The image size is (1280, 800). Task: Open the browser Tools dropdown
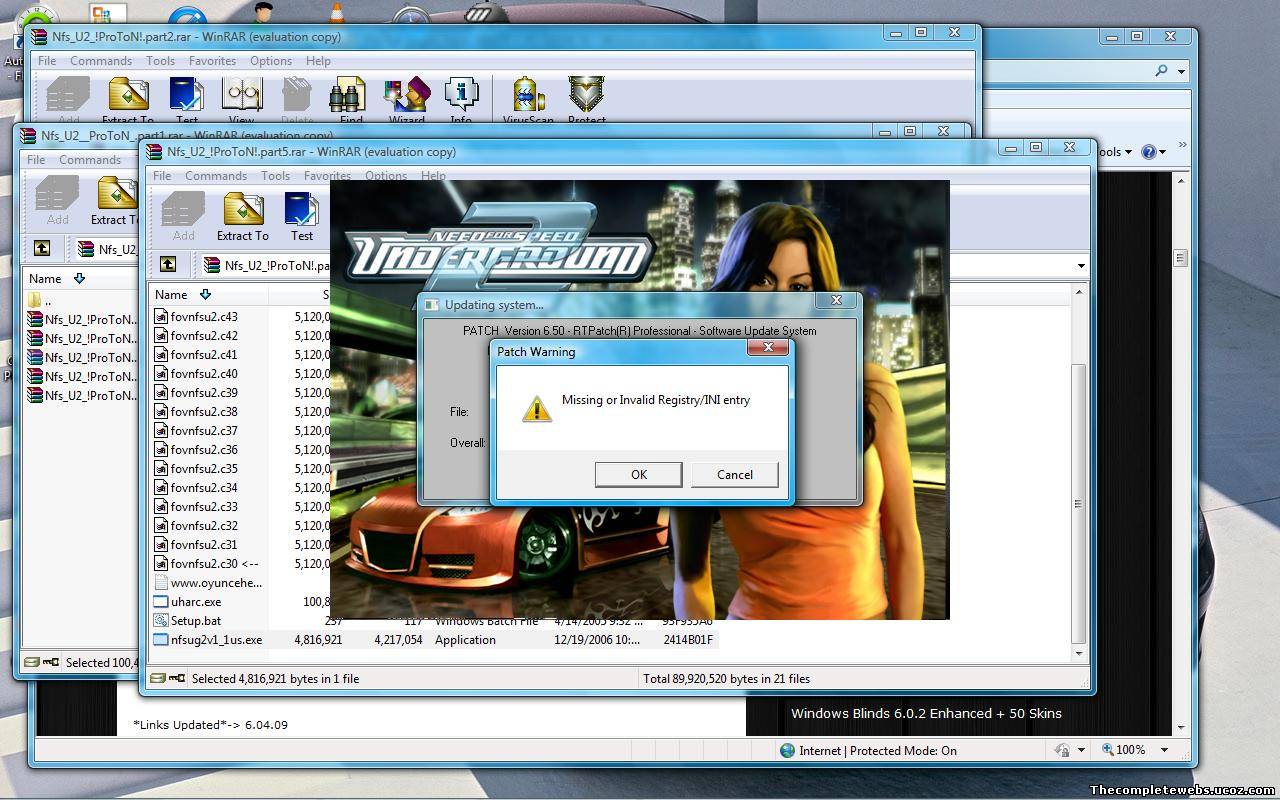point(1115,152)
